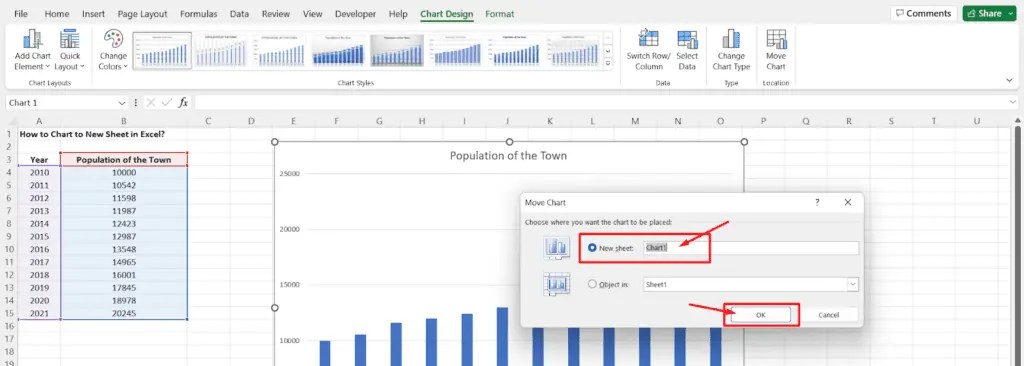Viewport: 1024px width, 366px height.
Task: Click the chart title Population of the Town
Action: (508, 156)
